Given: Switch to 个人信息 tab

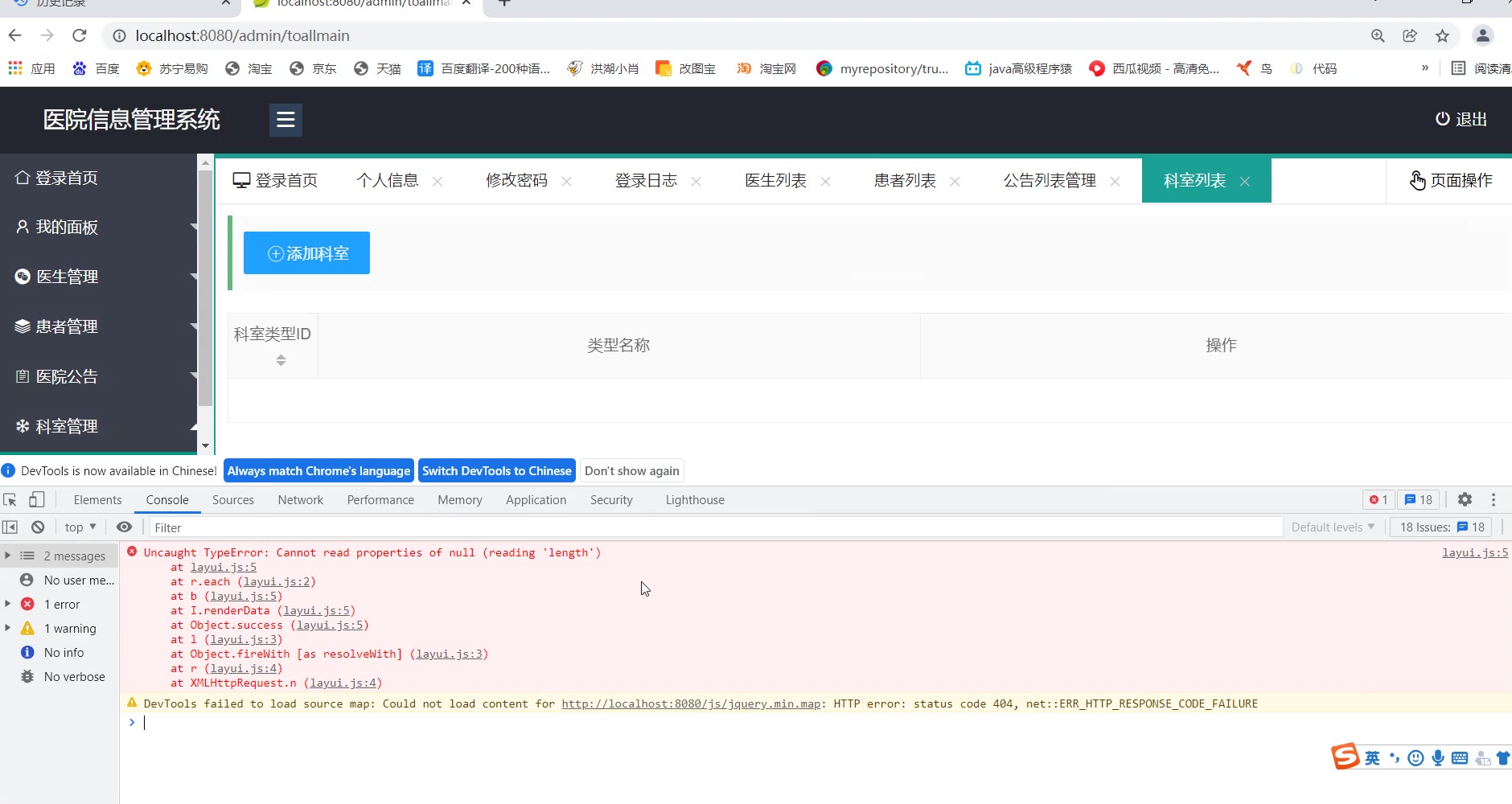Looking at the screenshot, I should click(388, 180).
